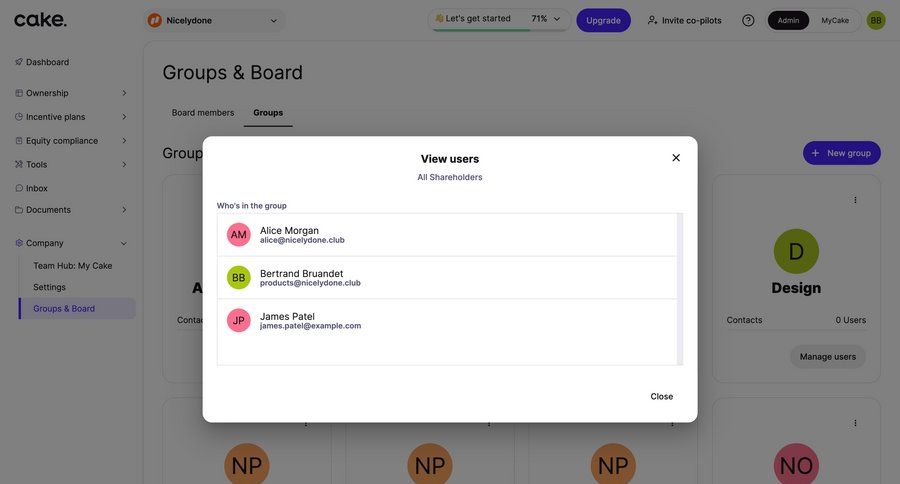Click the Upgrade button
This screenshot has height=484, width=900.
point(603,20)
